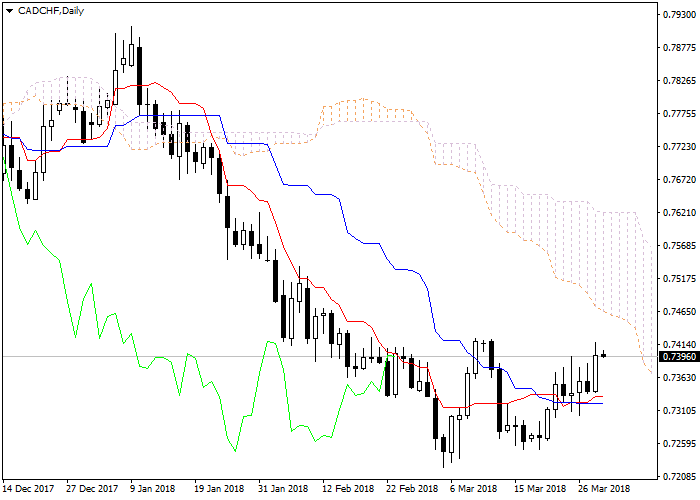Click the 9 Jan 2018 date label
700x500 pixels.
point(153,488)
